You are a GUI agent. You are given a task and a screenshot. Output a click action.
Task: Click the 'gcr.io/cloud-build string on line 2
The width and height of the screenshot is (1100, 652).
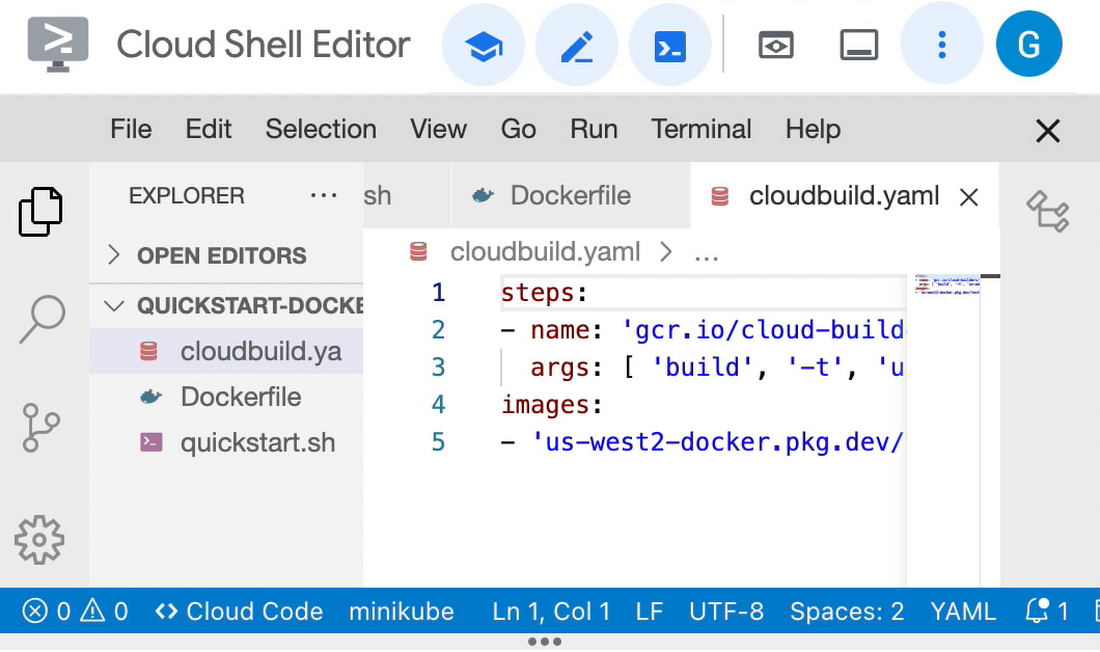click(x=763, y=330)
